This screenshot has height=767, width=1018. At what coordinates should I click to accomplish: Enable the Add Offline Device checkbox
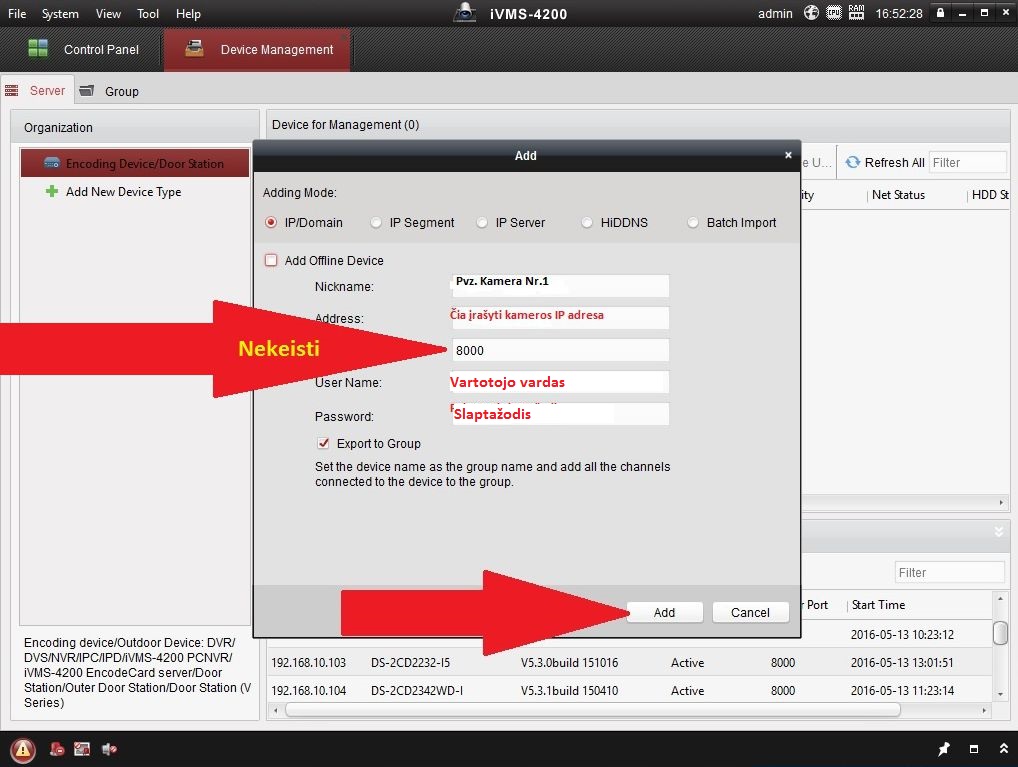click(x=271, y=260)
